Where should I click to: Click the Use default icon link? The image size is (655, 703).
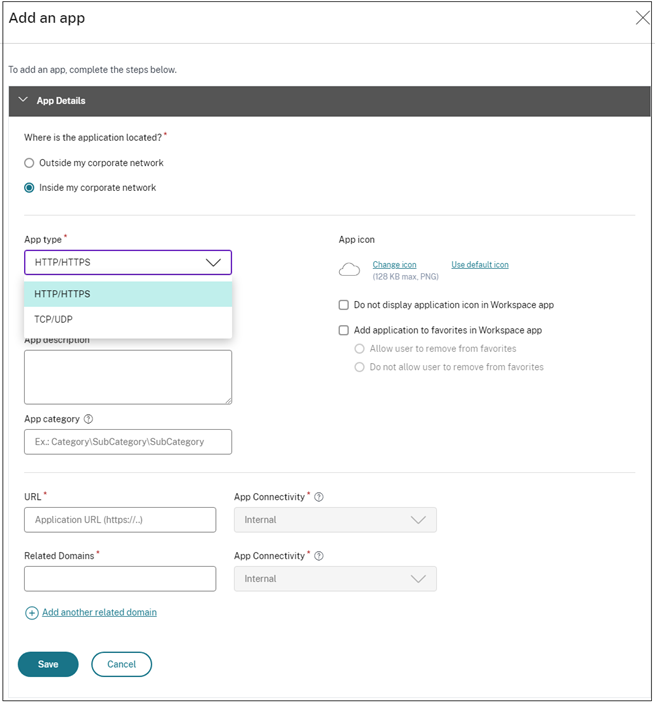coord(479,265)
